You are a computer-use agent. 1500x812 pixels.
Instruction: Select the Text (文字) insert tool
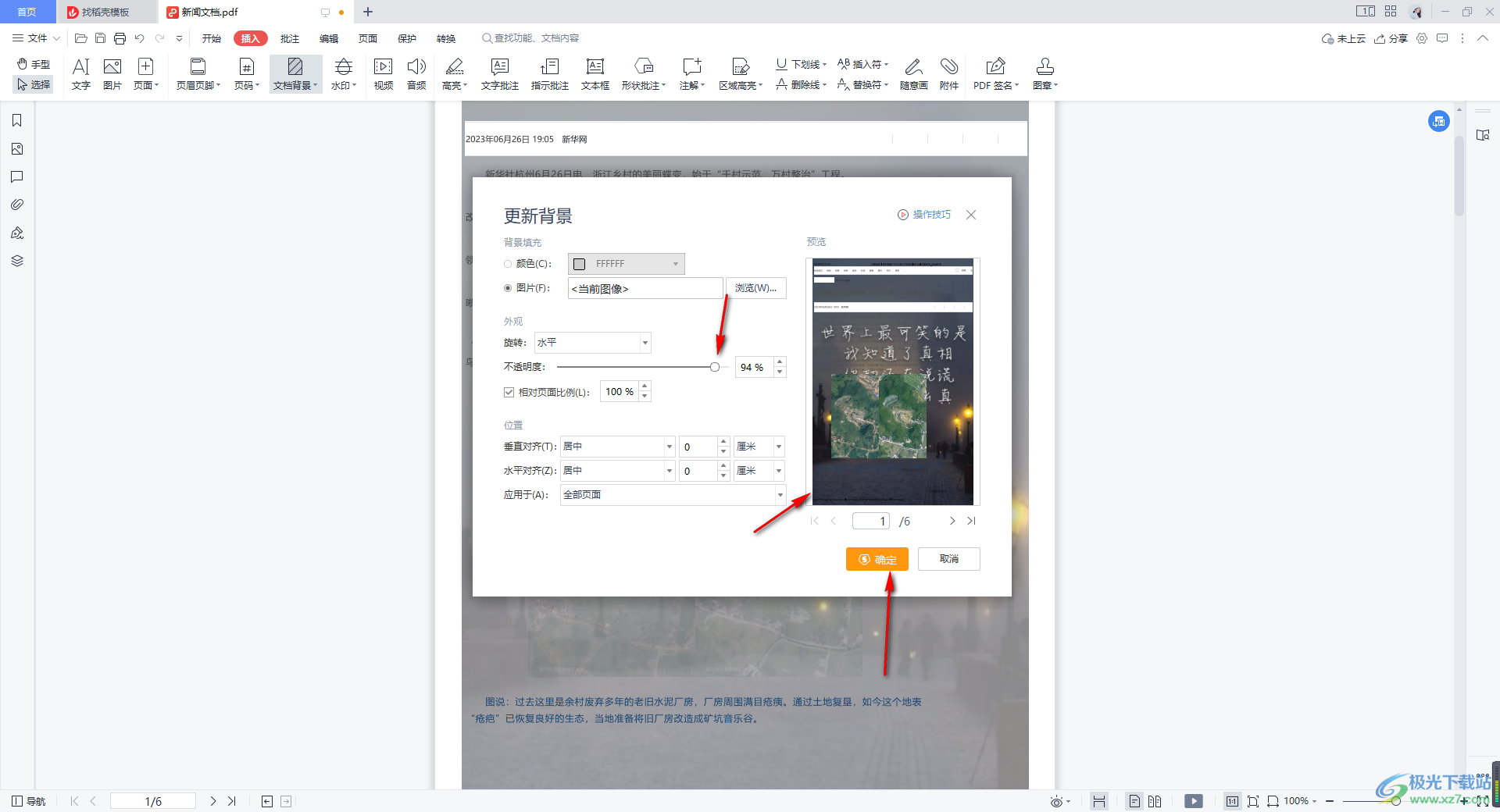pos(81,74)
